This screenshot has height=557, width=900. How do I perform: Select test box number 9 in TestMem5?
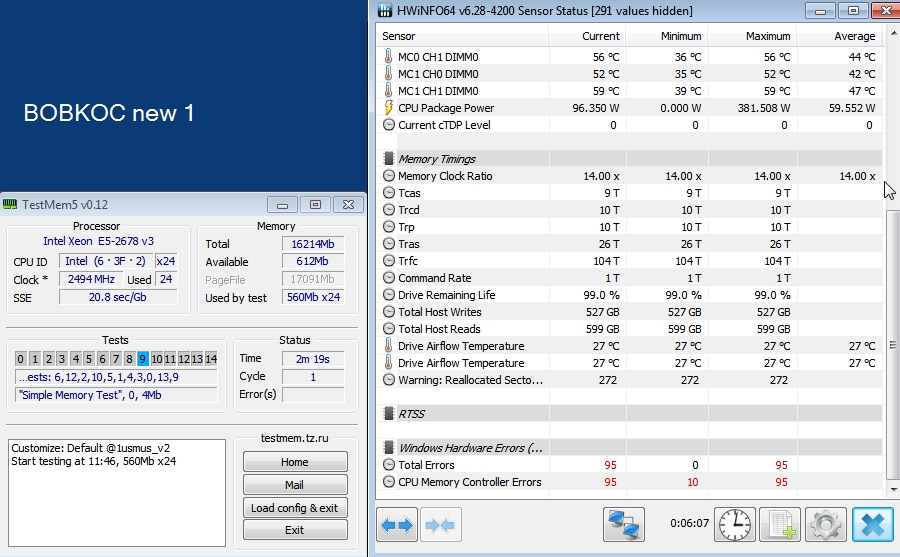(143, 359)
